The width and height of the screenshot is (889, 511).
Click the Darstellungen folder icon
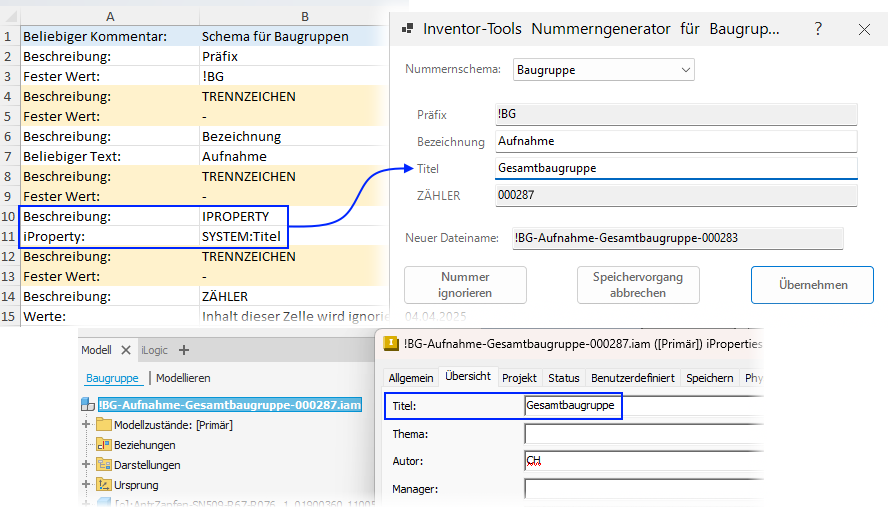[x=104, y=464]
